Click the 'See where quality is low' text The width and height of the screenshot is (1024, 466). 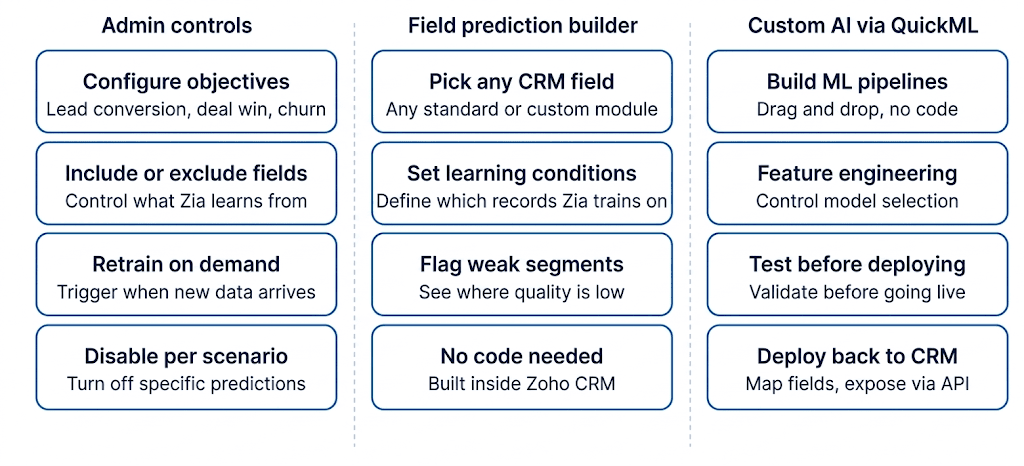[x=522, y=292]
